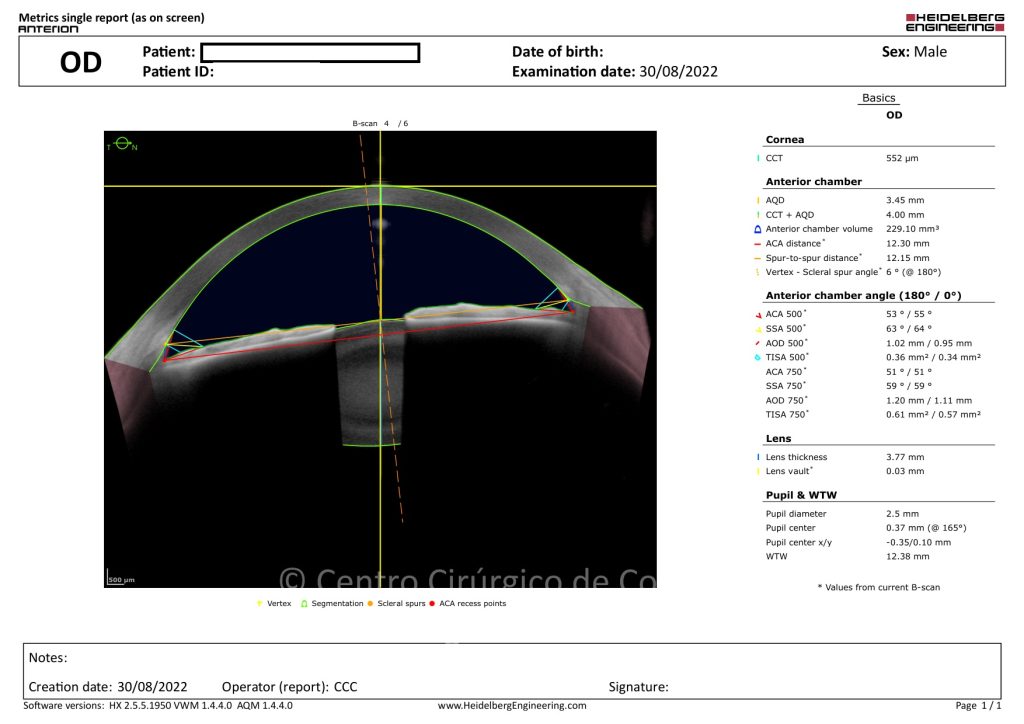
Task: Click the B-scan 4 / 6 label
Action: point(380,123)
